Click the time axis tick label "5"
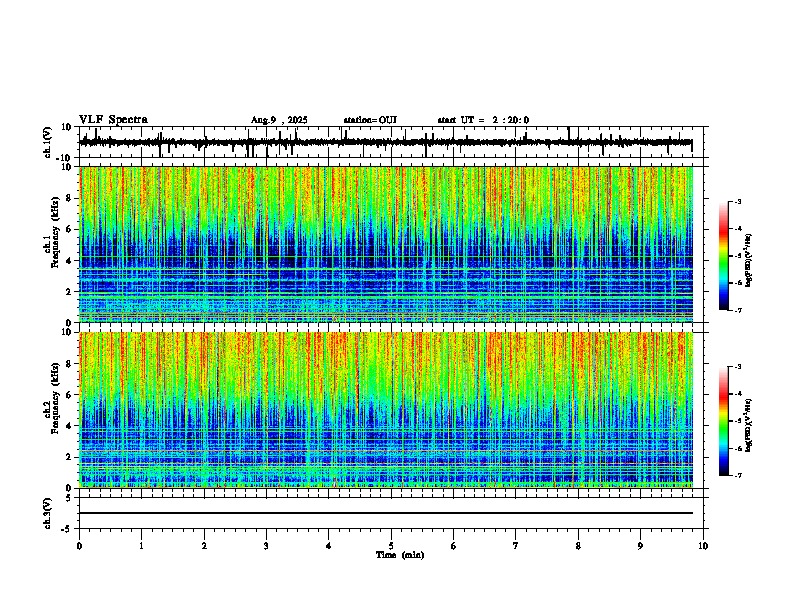Viewport: 792px width, 612px height. pos(391,546)
